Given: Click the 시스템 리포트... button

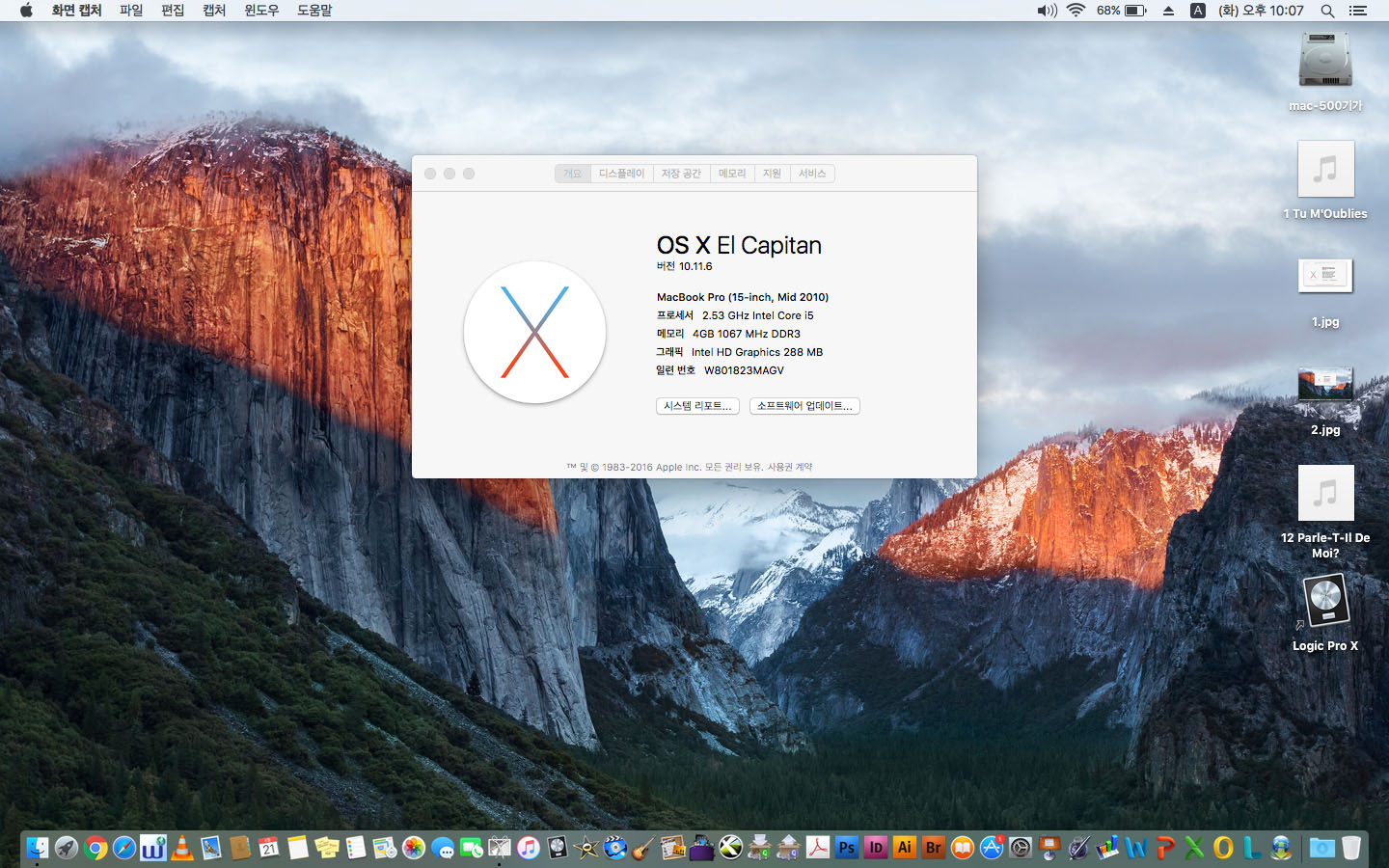Looking at the screenshot, I should tap(697, 406).
